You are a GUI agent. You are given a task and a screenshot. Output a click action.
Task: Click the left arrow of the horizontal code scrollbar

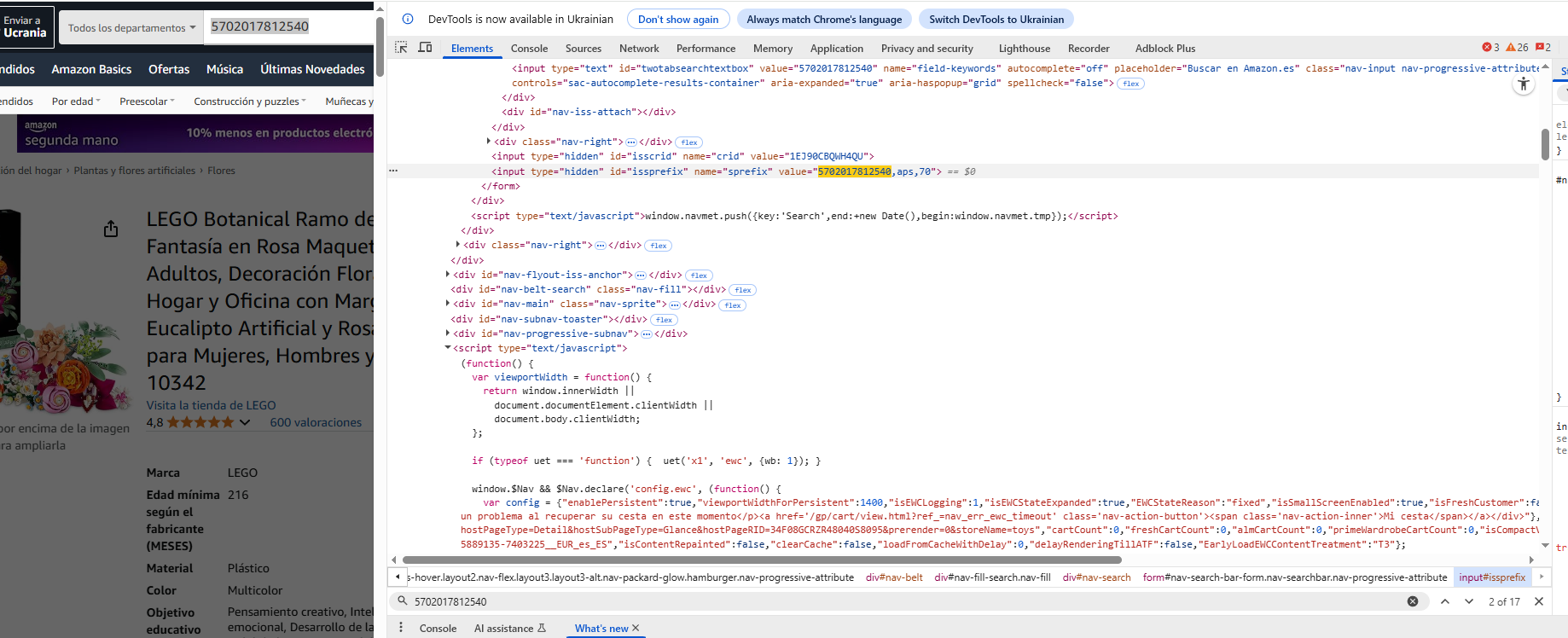[x=393, y=560]
